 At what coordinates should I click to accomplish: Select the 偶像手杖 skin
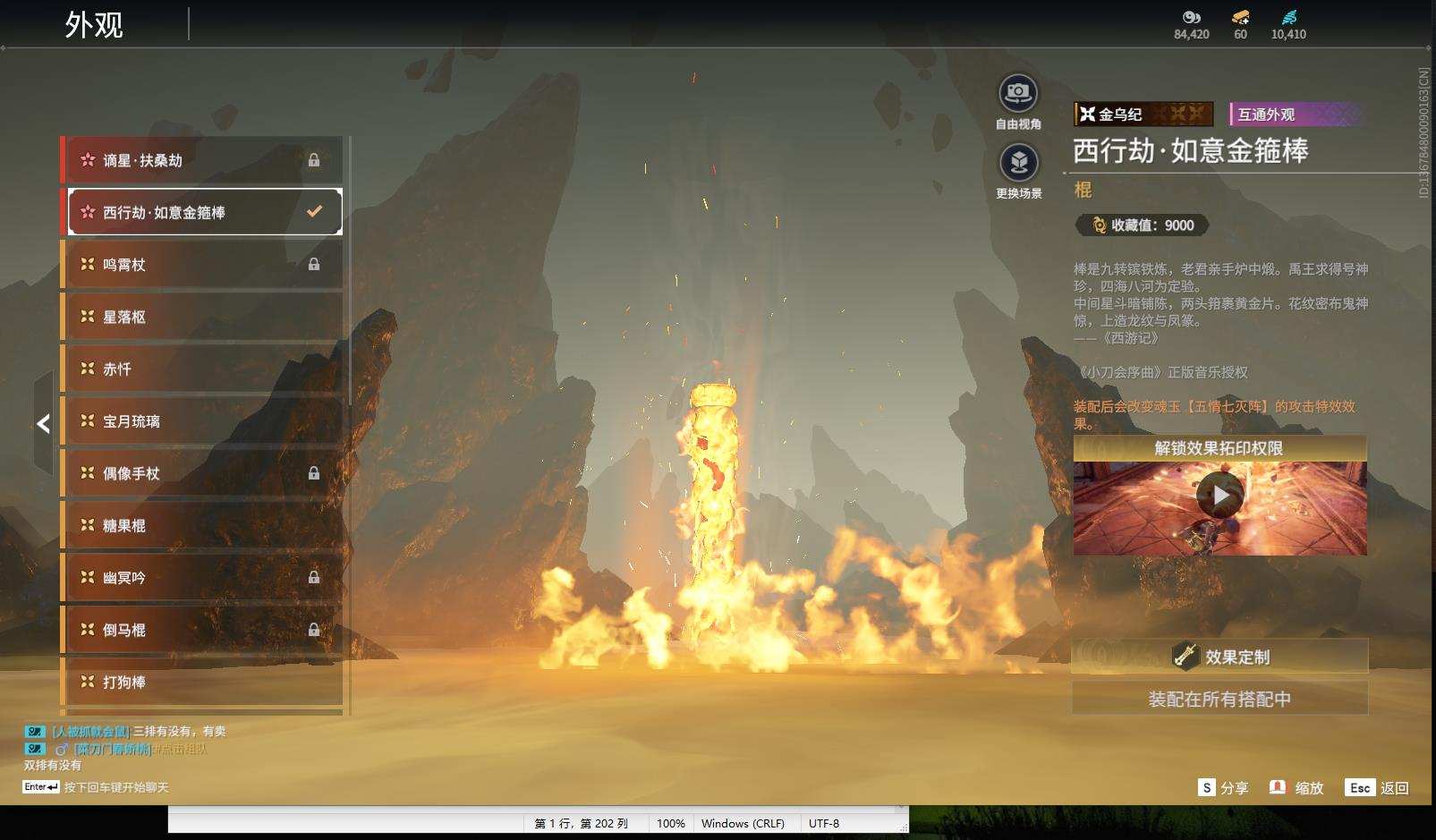click(x=201, y=473)
